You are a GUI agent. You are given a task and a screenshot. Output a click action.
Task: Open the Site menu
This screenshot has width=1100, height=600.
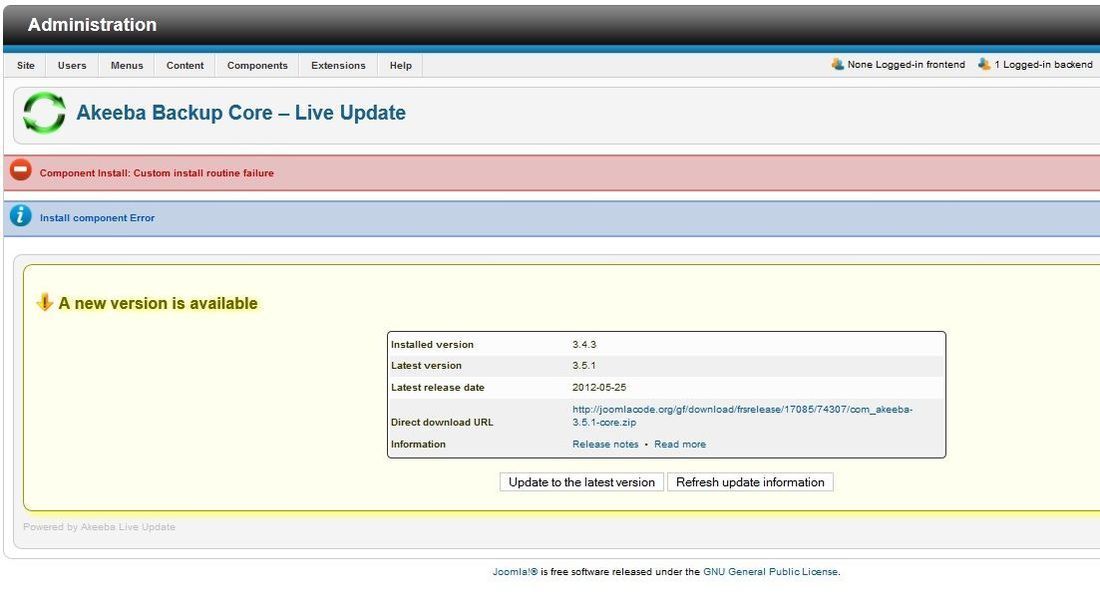[26, 65]
